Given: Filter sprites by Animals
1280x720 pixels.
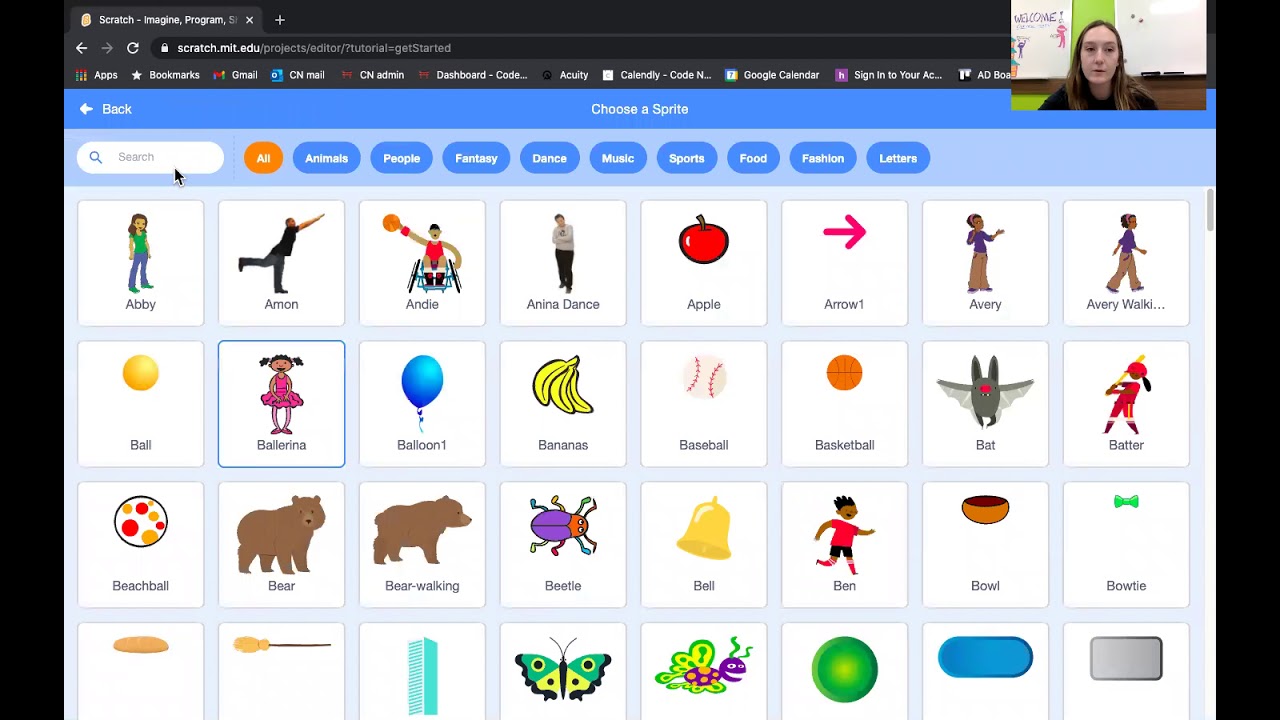Looking at the screenshot, I should click(x=326, y=158).
